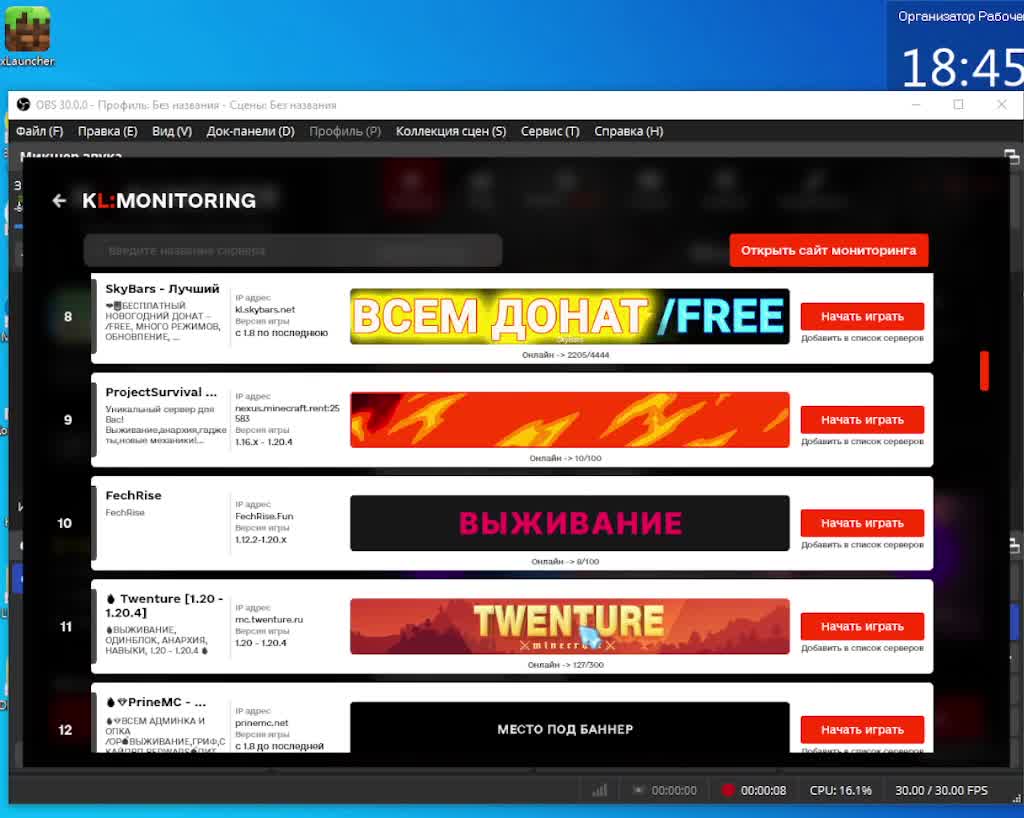The image size is (1024, 818).
Task: Click the 00:00:08 recording timer
Action: pyautogui.click(x=763, y=791)
